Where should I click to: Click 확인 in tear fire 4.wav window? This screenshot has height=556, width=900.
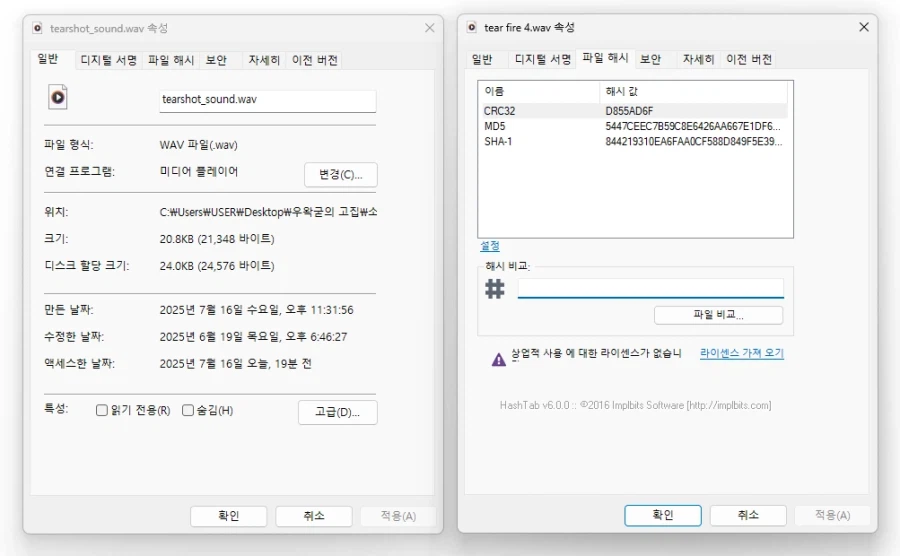[x=663, y=515]
